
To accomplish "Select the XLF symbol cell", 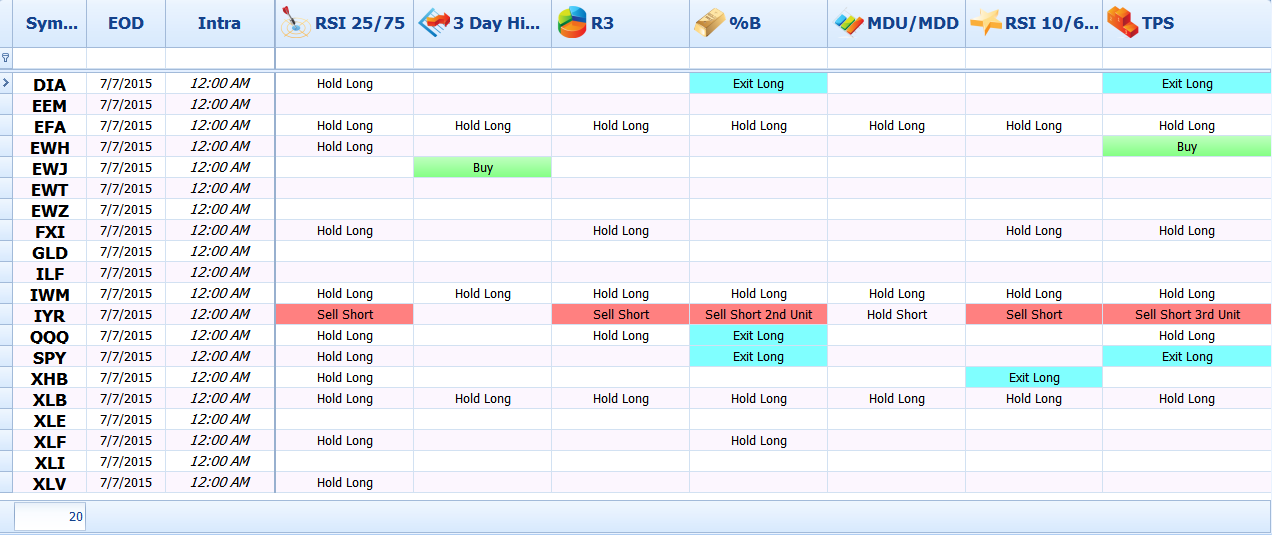I will (x=50, y=441).
